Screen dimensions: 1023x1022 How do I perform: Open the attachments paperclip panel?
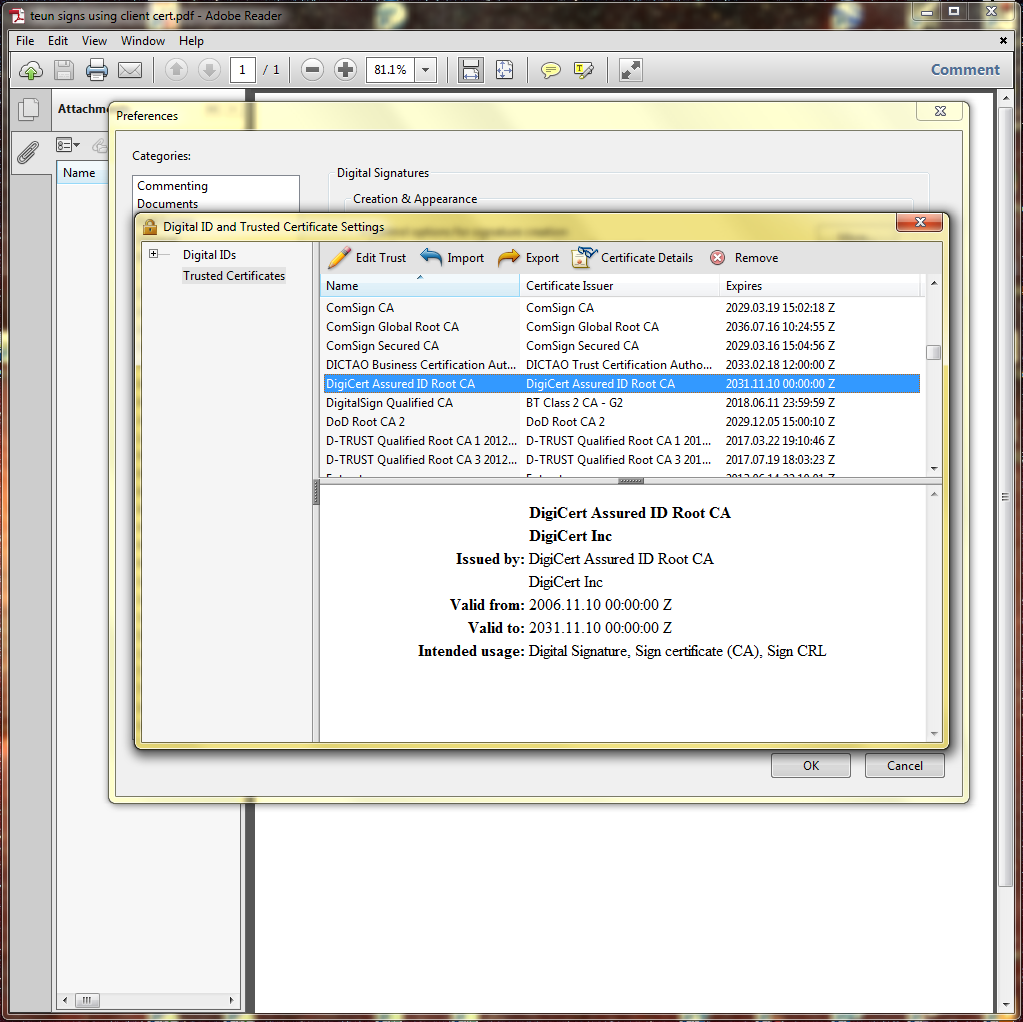(29, 152)
